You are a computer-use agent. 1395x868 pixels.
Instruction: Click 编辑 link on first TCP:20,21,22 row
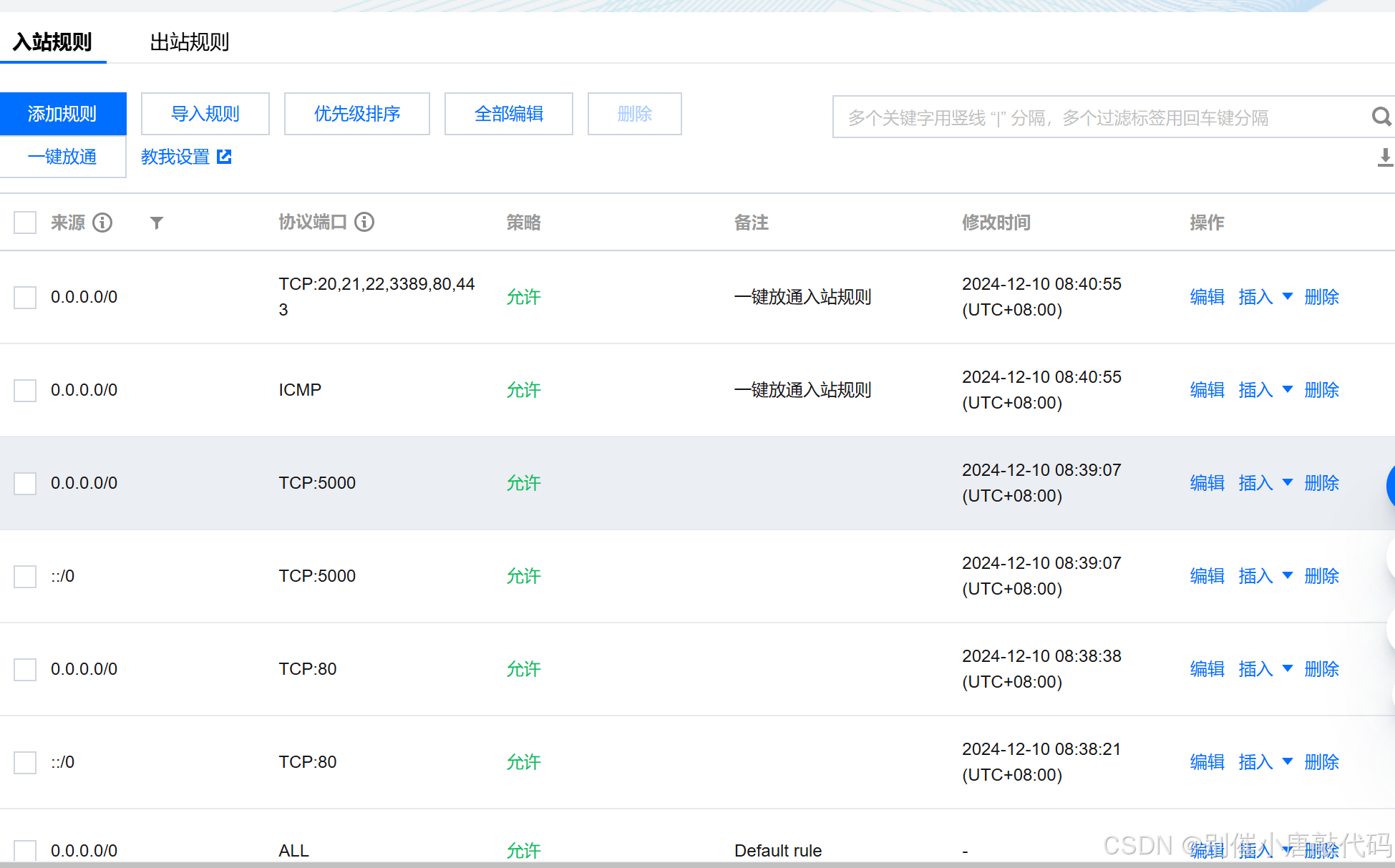[x=1207, y=297]
